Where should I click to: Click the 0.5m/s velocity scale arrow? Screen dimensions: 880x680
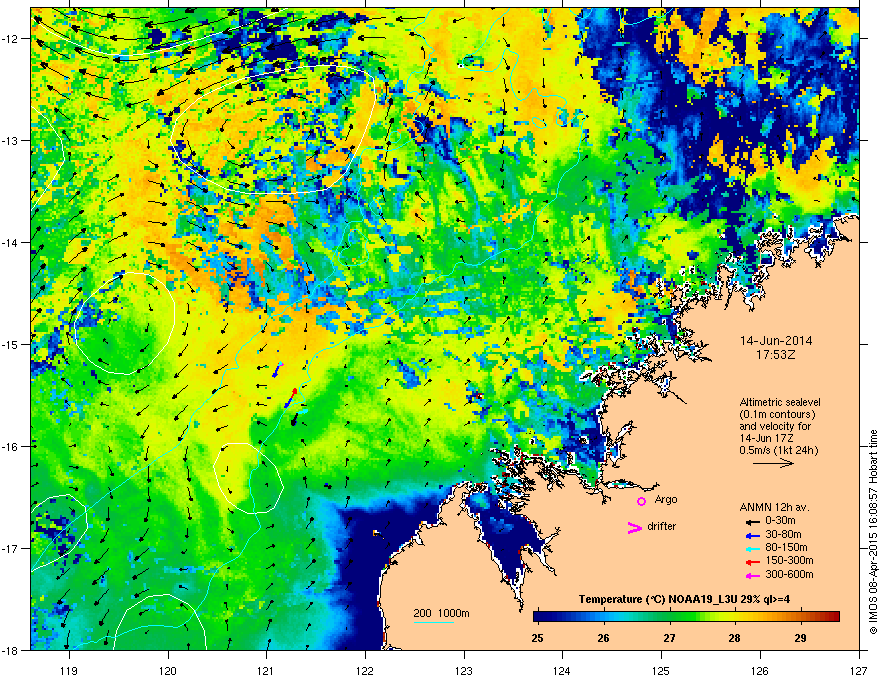[x=773, y=463]
